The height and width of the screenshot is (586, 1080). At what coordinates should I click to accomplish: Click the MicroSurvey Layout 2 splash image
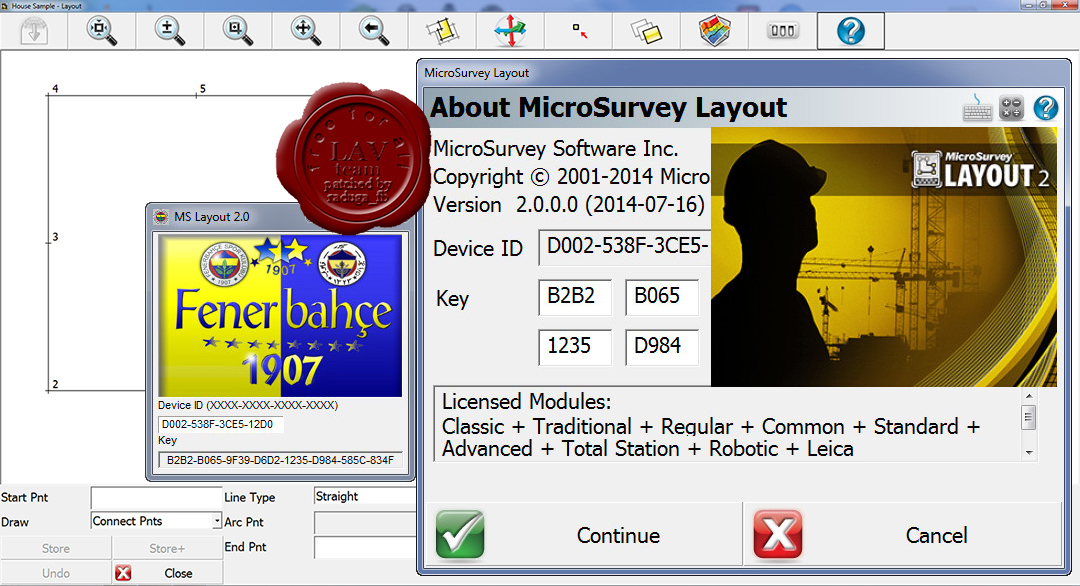(x=884, y=256)
